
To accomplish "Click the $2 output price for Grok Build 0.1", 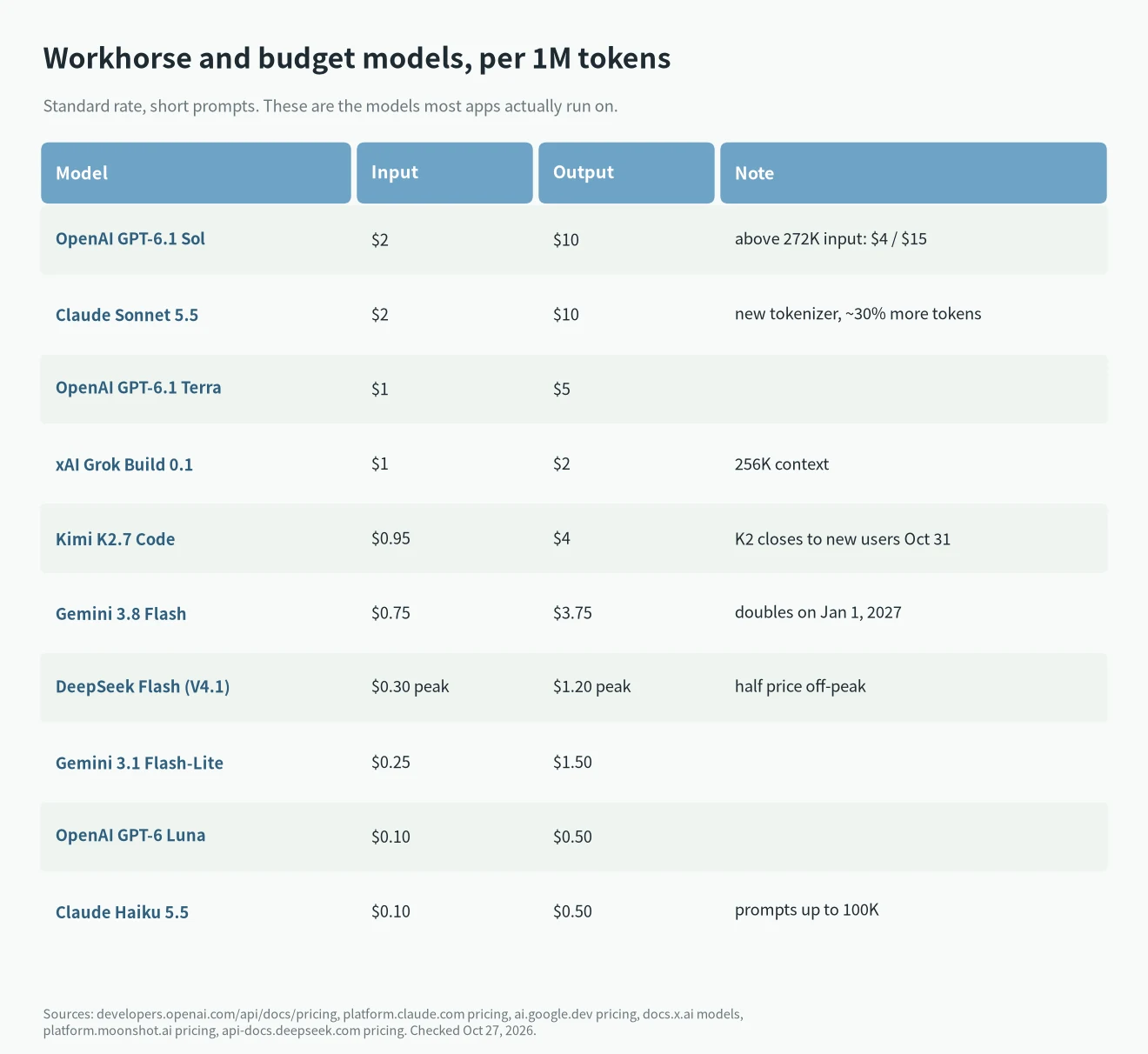I will 562,464.
